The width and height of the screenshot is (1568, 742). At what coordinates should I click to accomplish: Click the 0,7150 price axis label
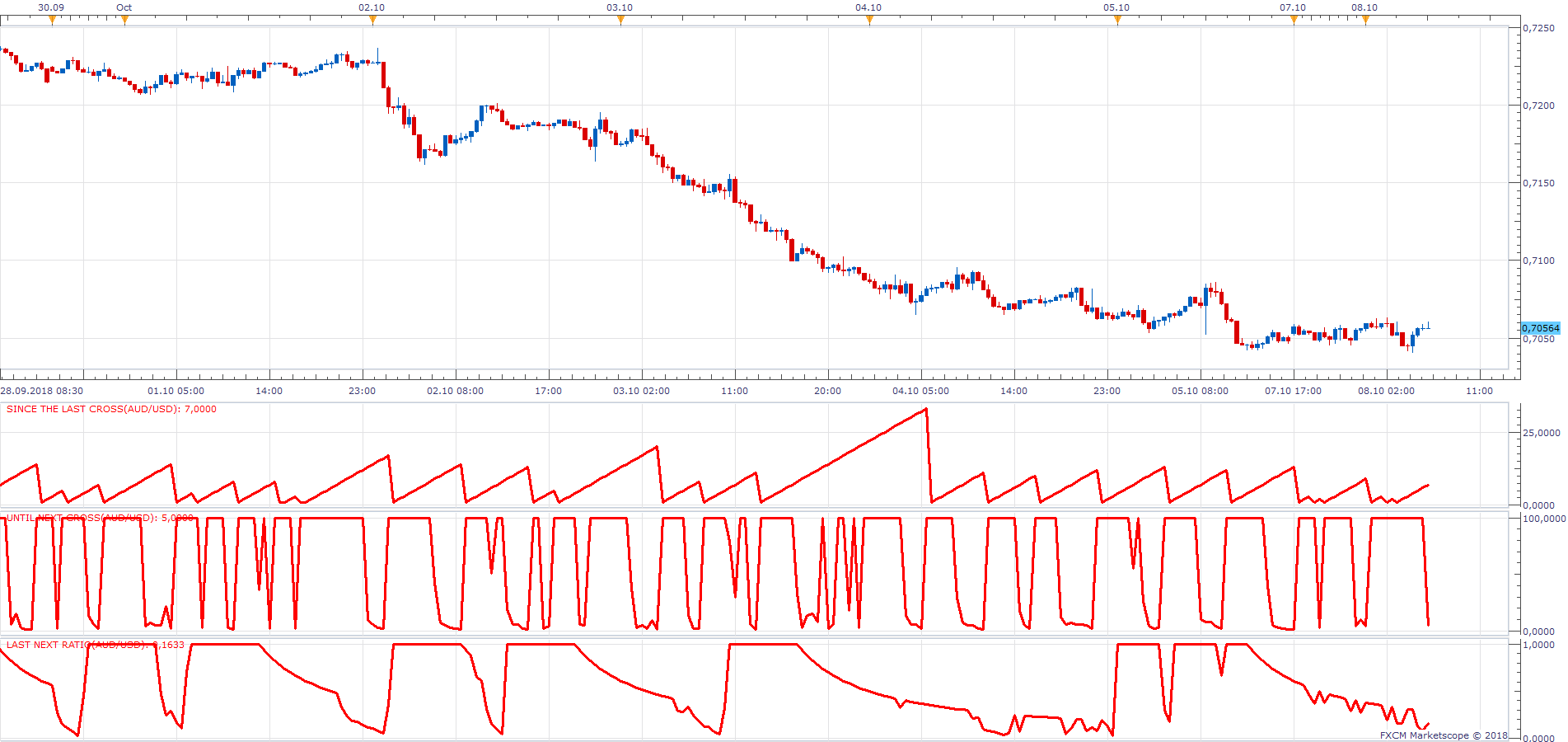(1539, 183)
